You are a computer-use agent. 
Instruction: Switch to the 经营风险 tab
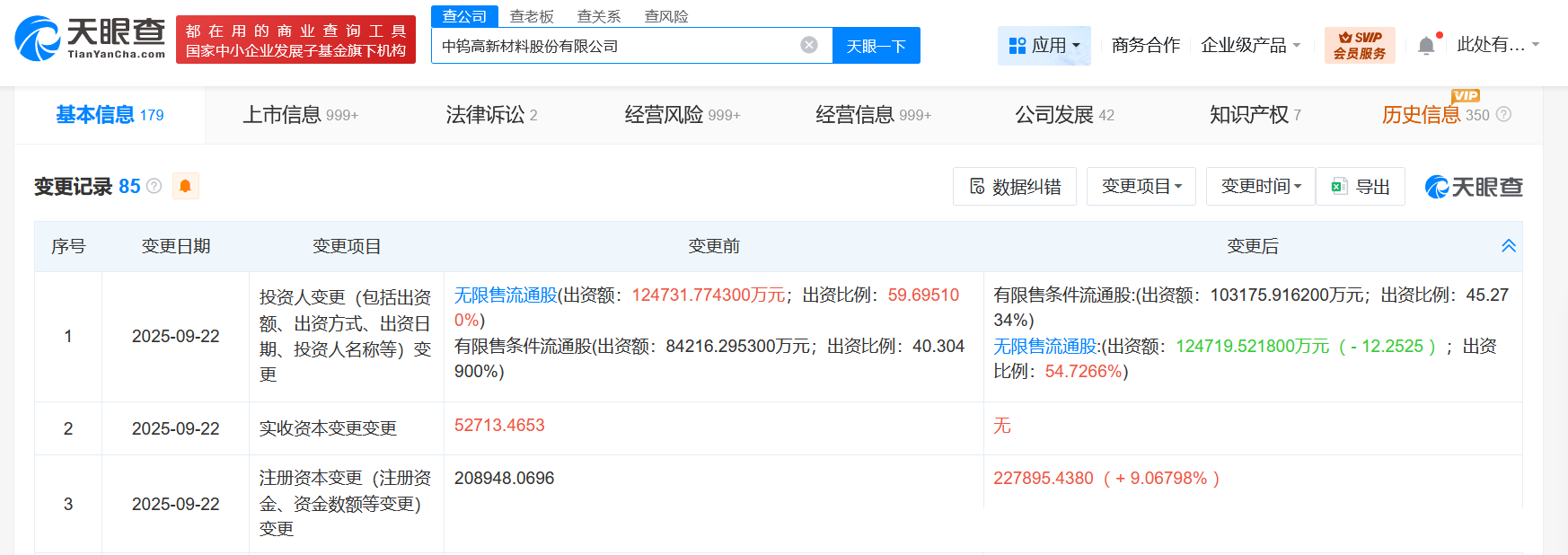pyautogui.click(x=683, y=115)
